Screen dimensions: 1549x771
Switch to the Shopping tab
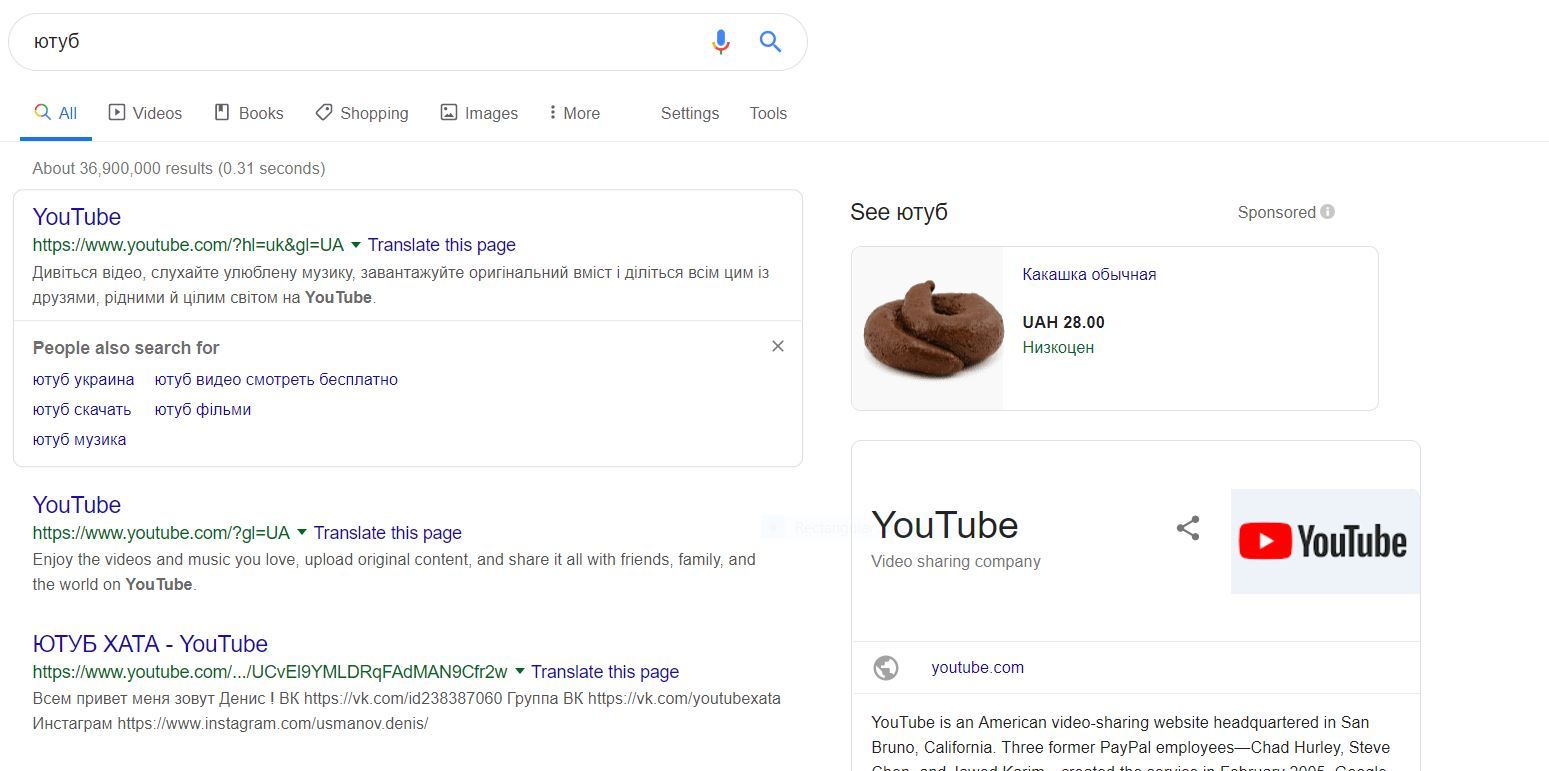point(362,113)
